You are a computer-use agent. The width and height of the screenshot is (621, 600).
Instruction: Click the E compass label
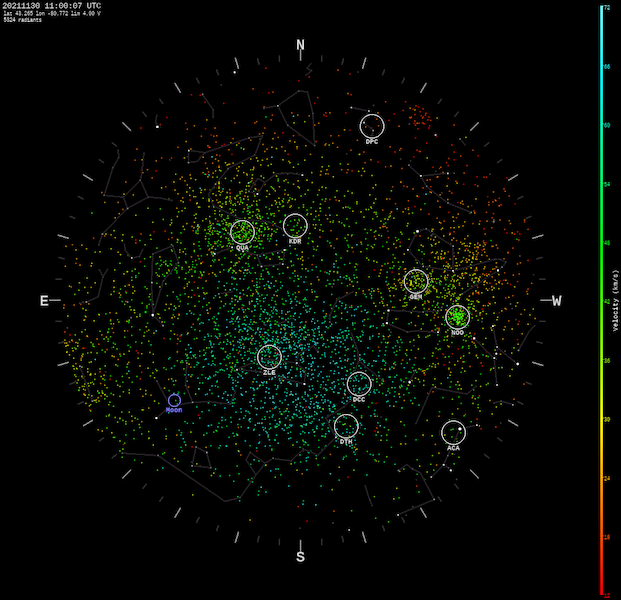(x=44, y=301)
